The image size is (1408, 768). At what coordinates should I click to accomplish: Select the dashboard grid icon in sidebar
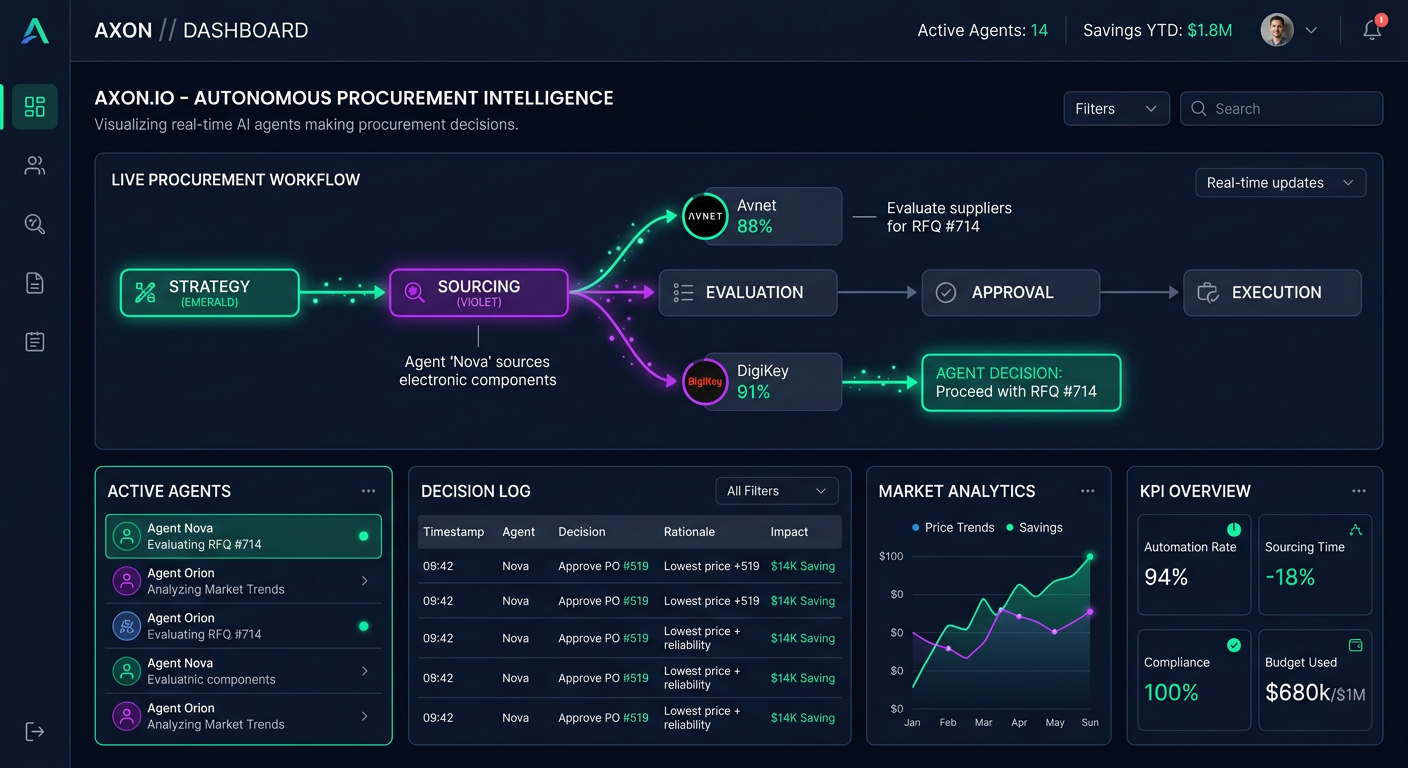point(34,107)
